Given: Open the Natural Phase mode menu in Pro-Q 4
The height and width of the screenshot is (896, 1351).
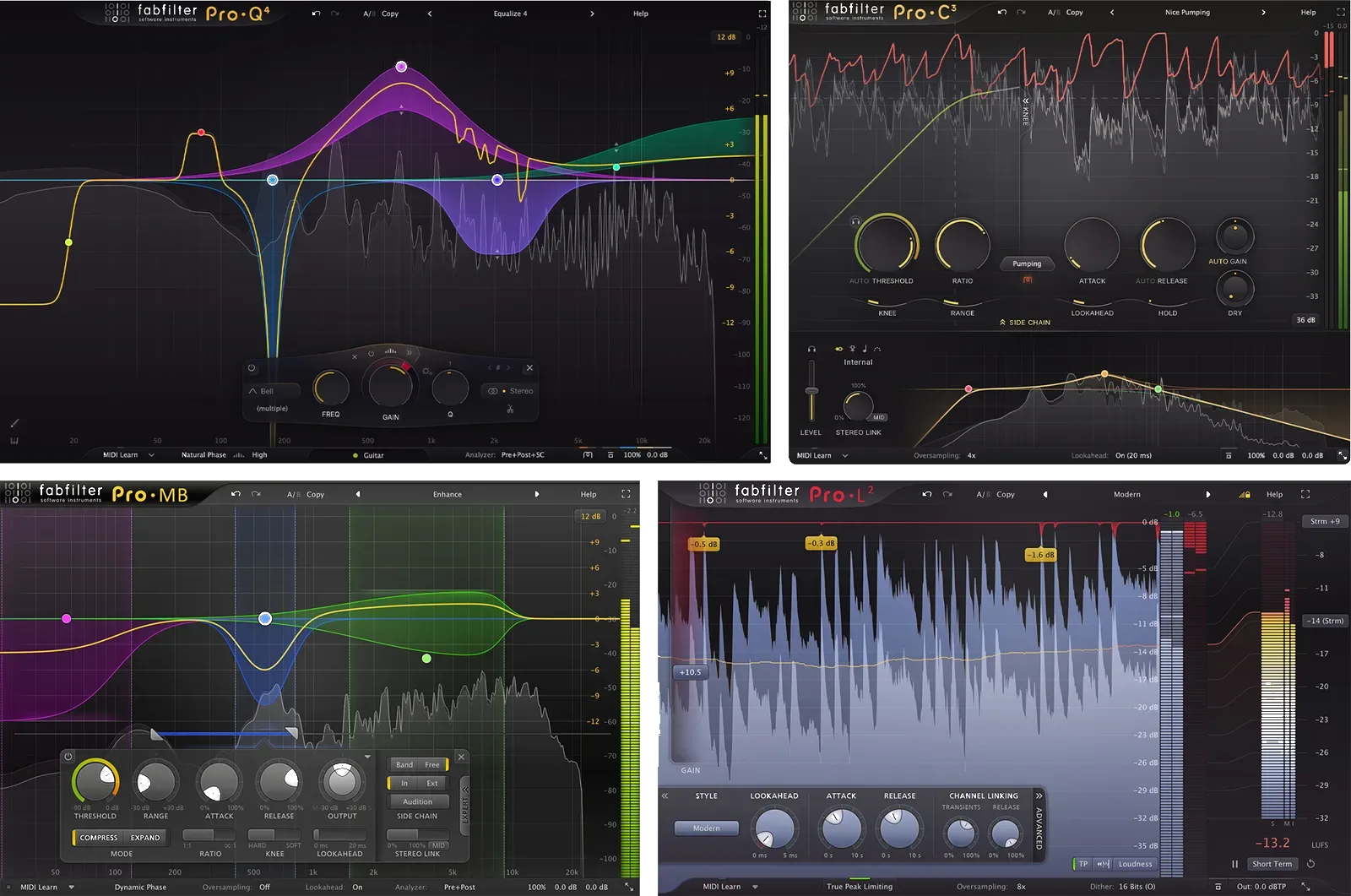Looking at the screenshot, I should point(203,455).
